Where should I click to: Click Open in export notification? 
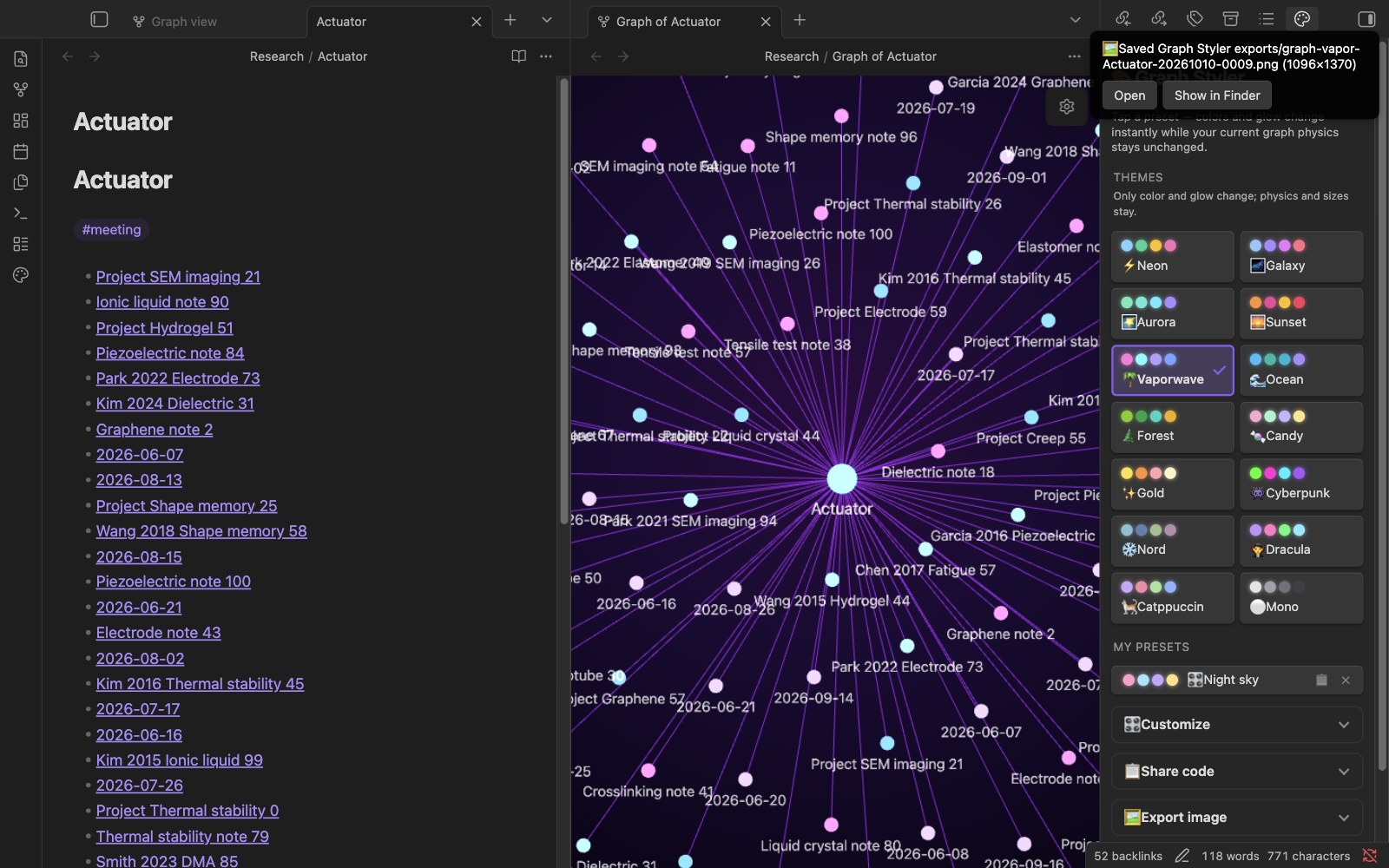coord(1129,95)
